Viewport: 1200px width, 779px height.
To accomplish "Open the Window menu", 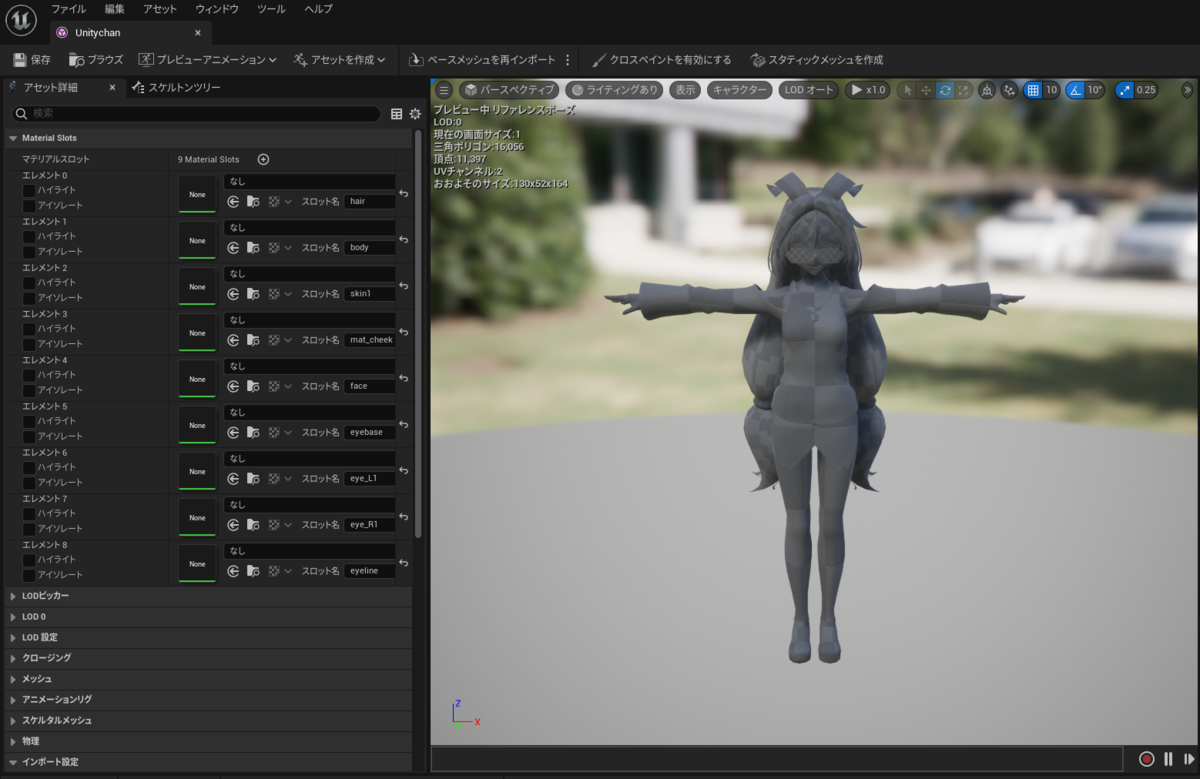I will pyautogui.click(x=217, y=9).
